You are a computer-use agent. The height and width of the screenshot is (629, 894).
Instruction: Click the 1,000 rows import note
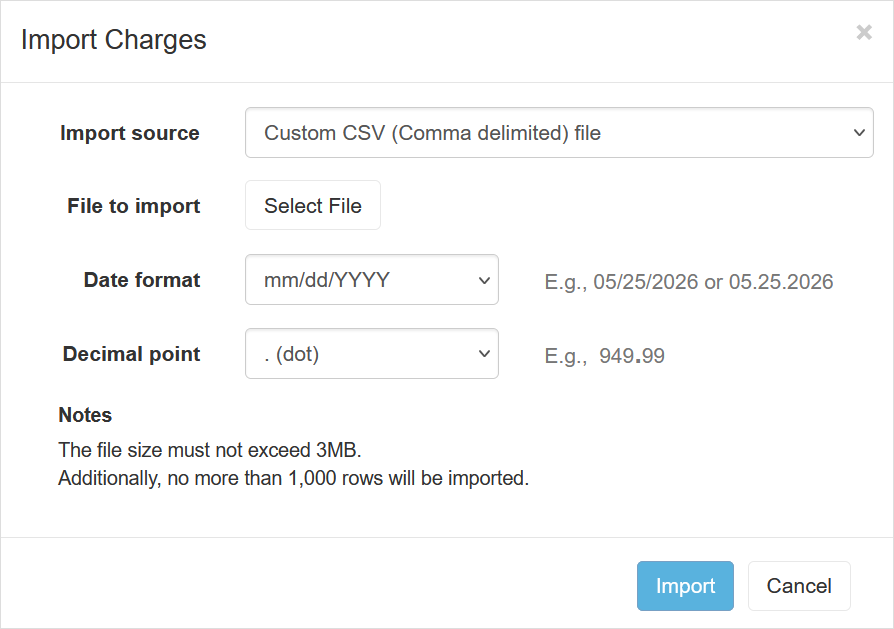294,478
